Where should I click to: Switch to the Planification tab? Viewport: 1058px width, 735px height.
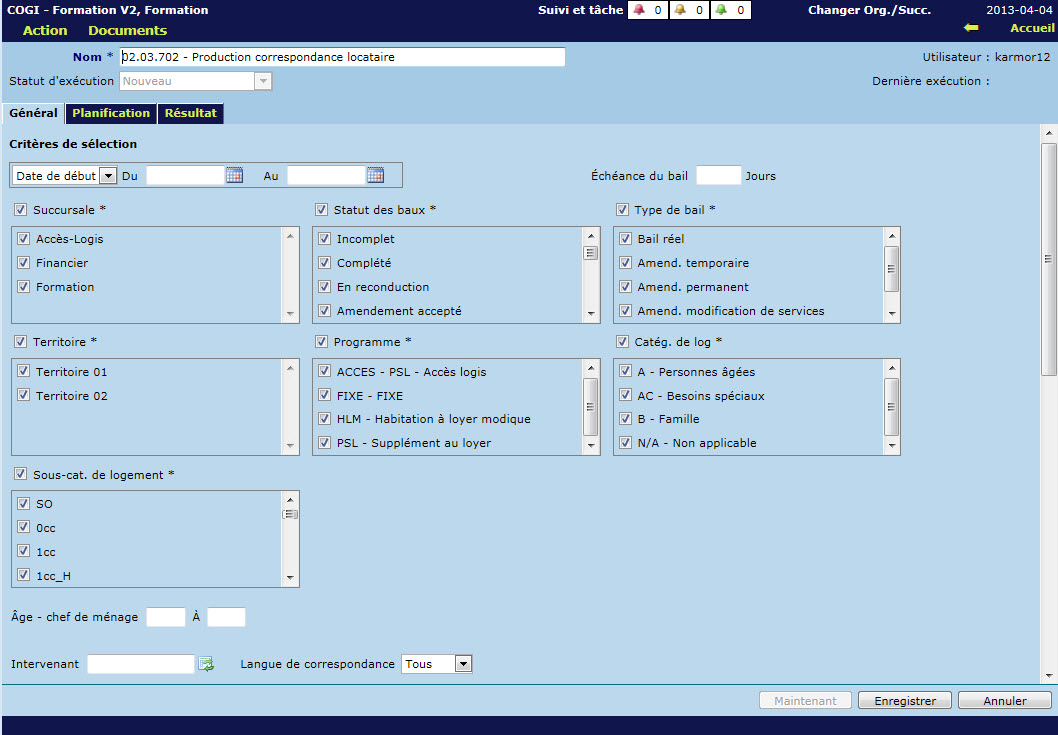(111, 114)
